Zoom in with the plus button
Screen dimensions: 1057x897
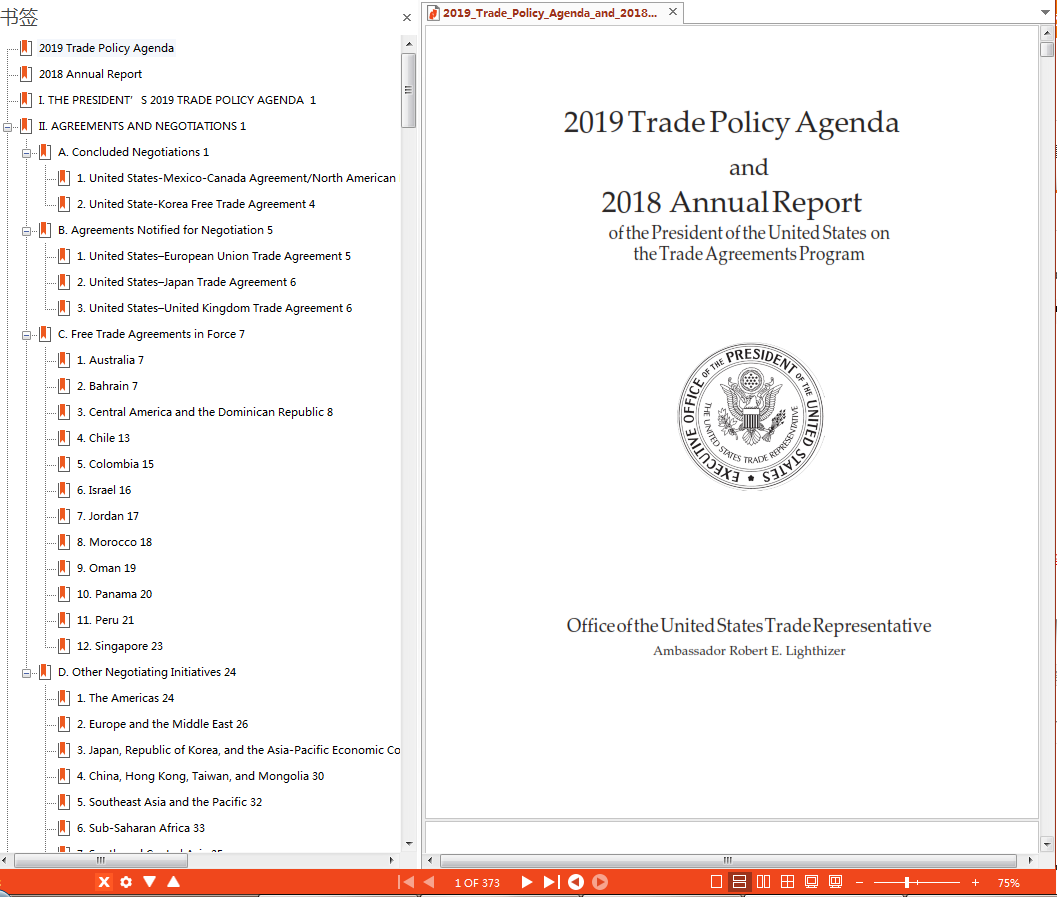coord(975,882)
